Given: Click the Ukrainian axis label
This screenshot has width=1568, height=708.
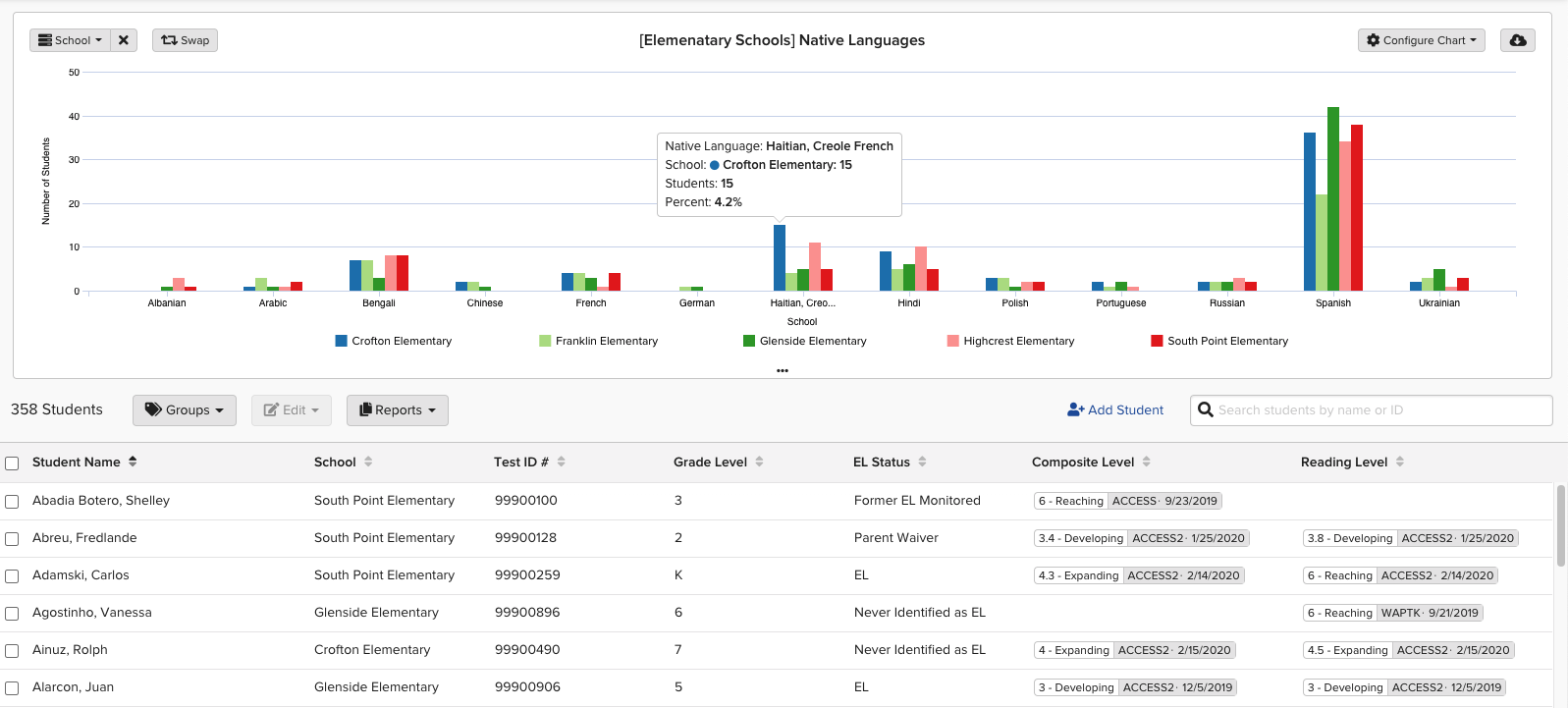Looking at the screenshot, I should [x=1439, y=303].
